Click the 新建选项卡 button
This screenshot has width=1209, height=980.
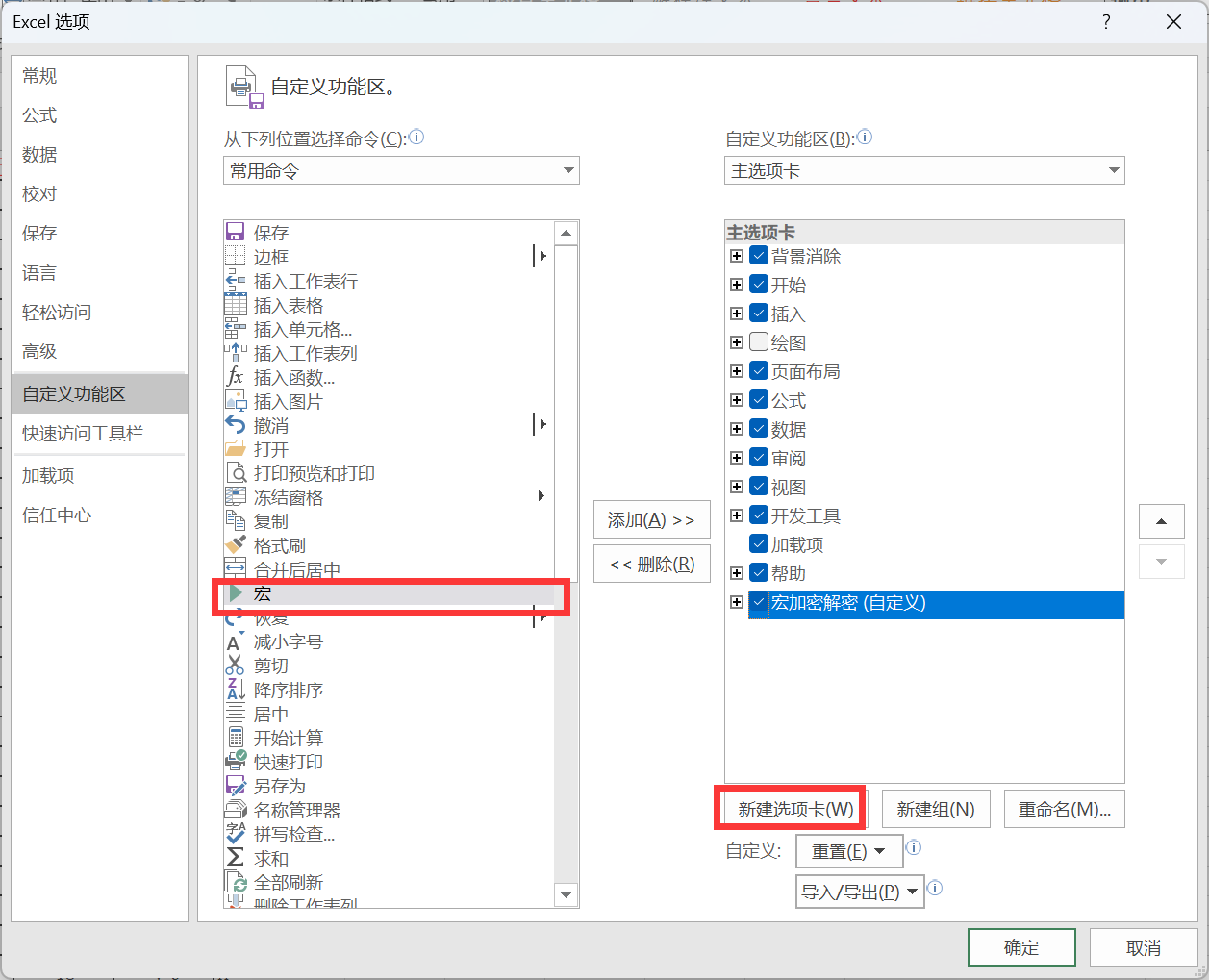point(794,809)
